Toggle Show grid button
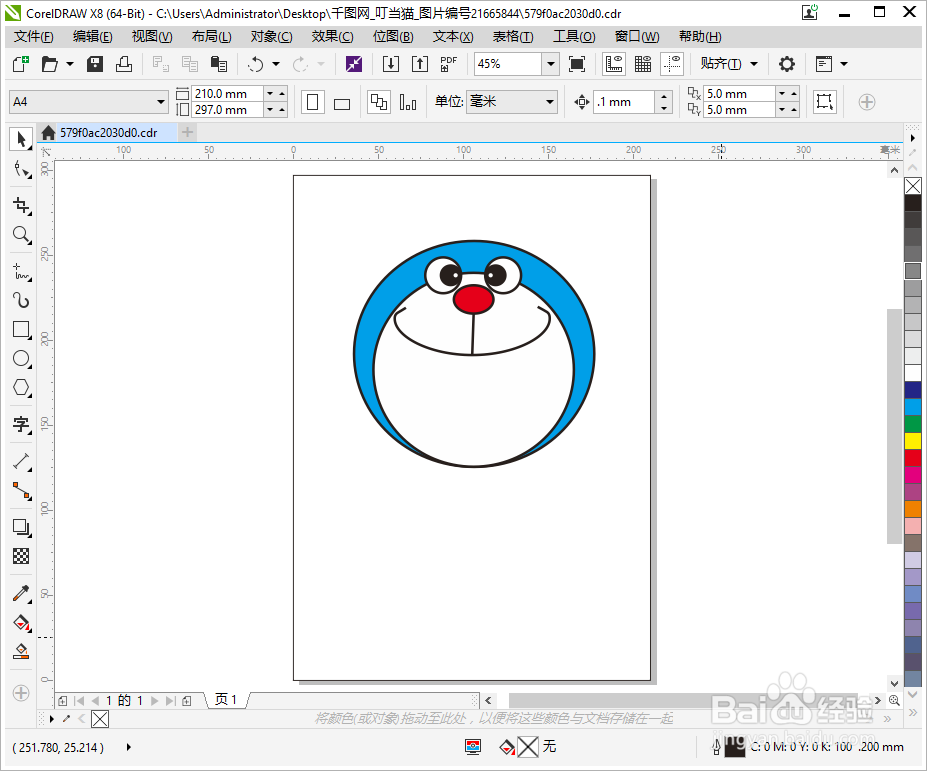The width and height of the screenshot is (927, 771). click(x=643, y=64)
